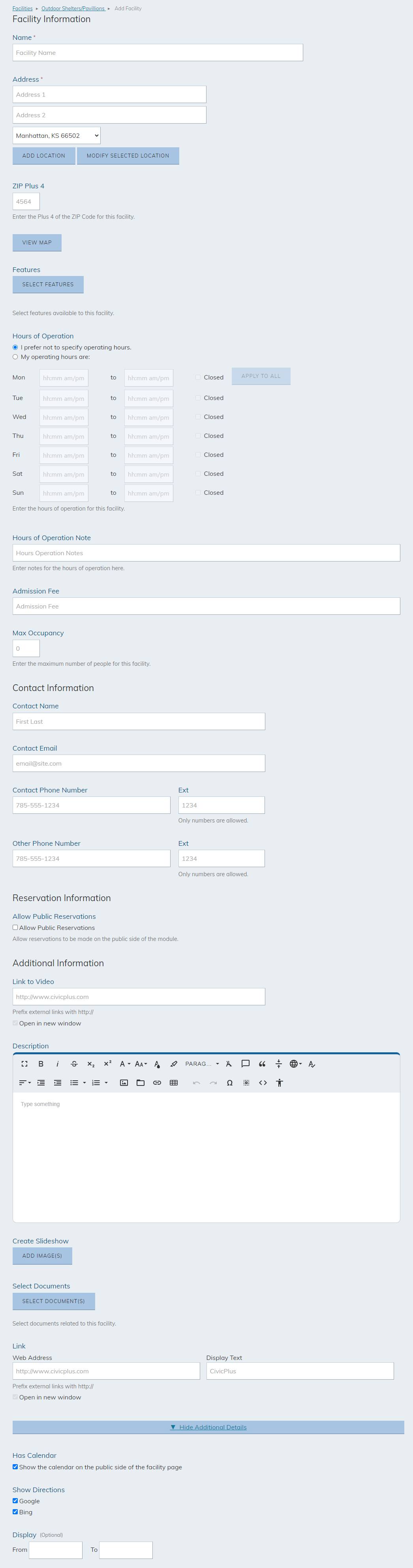Click the select all icon
Viewport: 413px width, 1568px height.
[246, 1083]
